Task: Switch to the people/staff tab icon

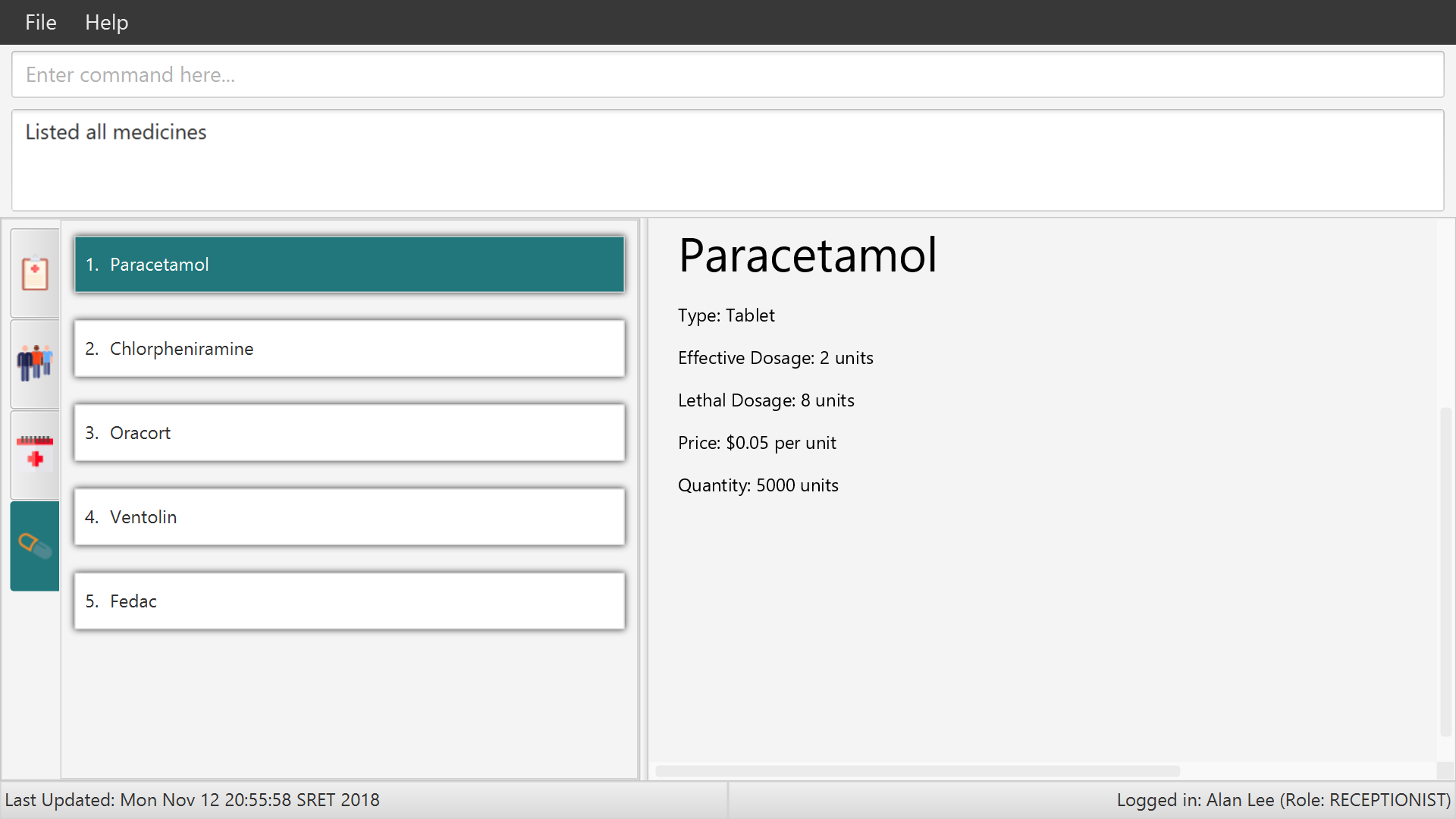Action: click(35, 364)
